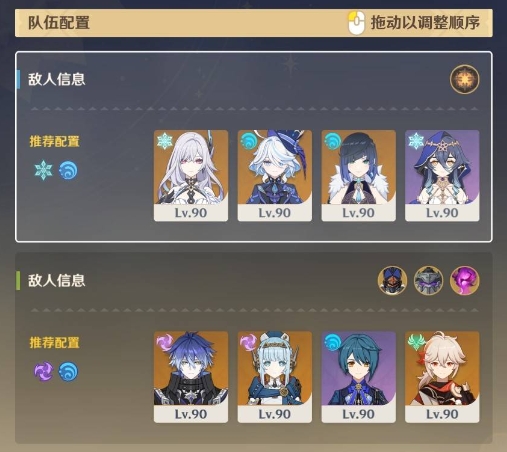Select the white-haired Cryo character card
Screen dimensions: 507x452
(x=191, y=176)
